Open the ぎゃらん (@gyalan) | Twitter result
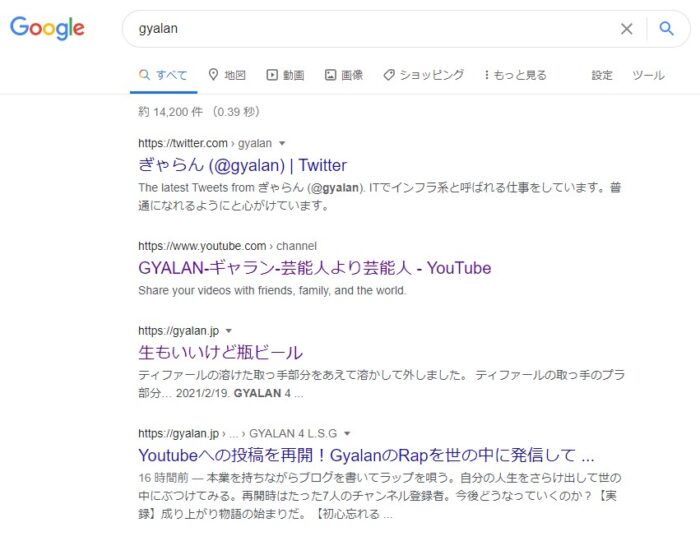This screenshot has width=700, height=541. [x=242, y=165]
